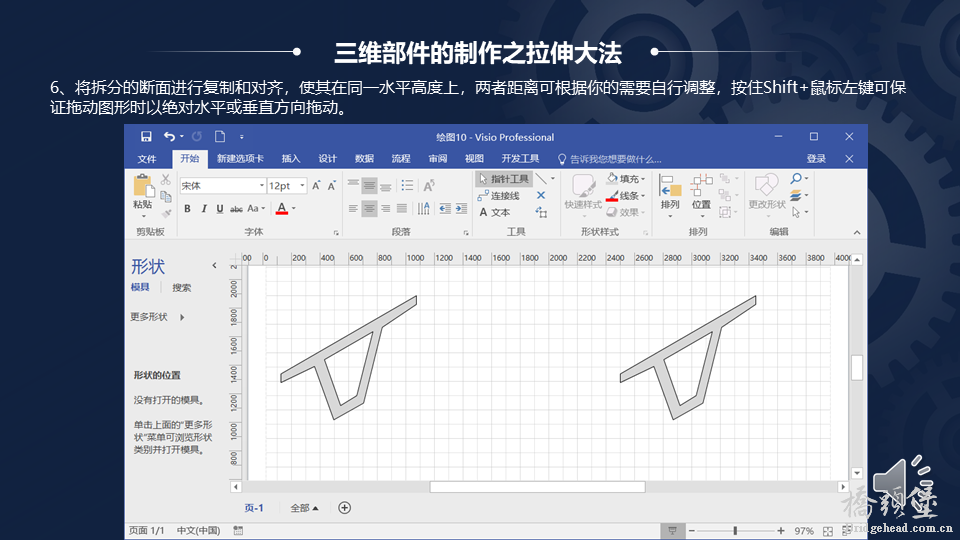Click the horizontal scrollbar thumb
960x540 pixels.
coord(537,487)
